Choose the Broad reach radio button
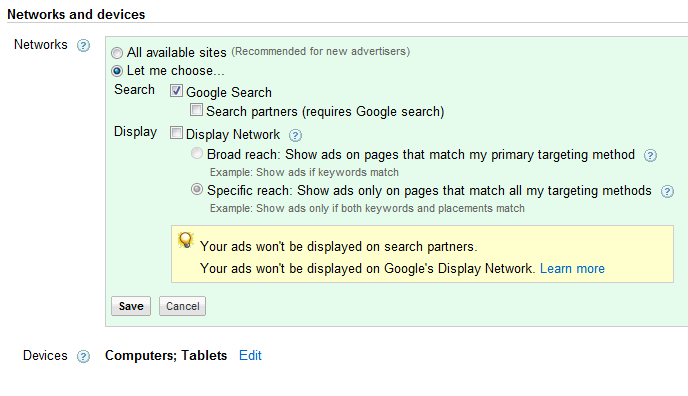This screenshot has height=396, width=688. 197,153
